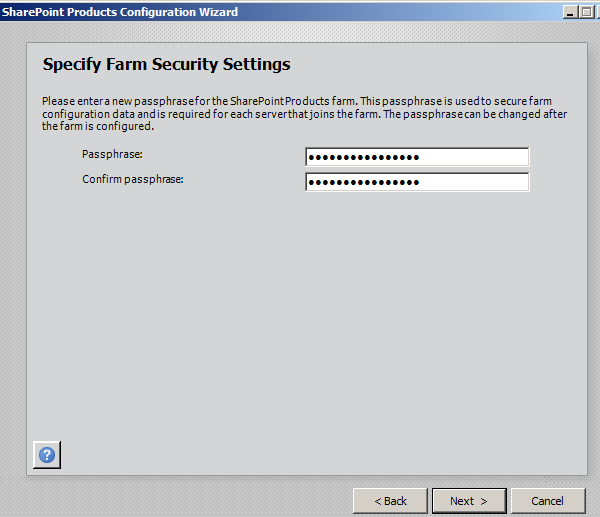Go back with the Back button
This screenshot has height=517, width=600.
[390, 500]
